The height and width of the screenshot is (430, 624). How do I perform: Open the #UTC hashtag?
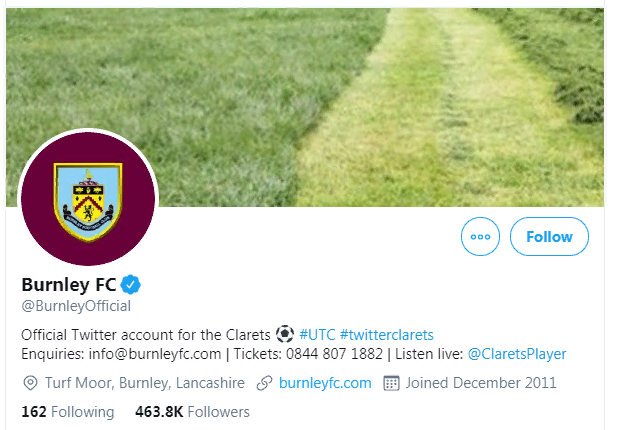tap(317, 334)
